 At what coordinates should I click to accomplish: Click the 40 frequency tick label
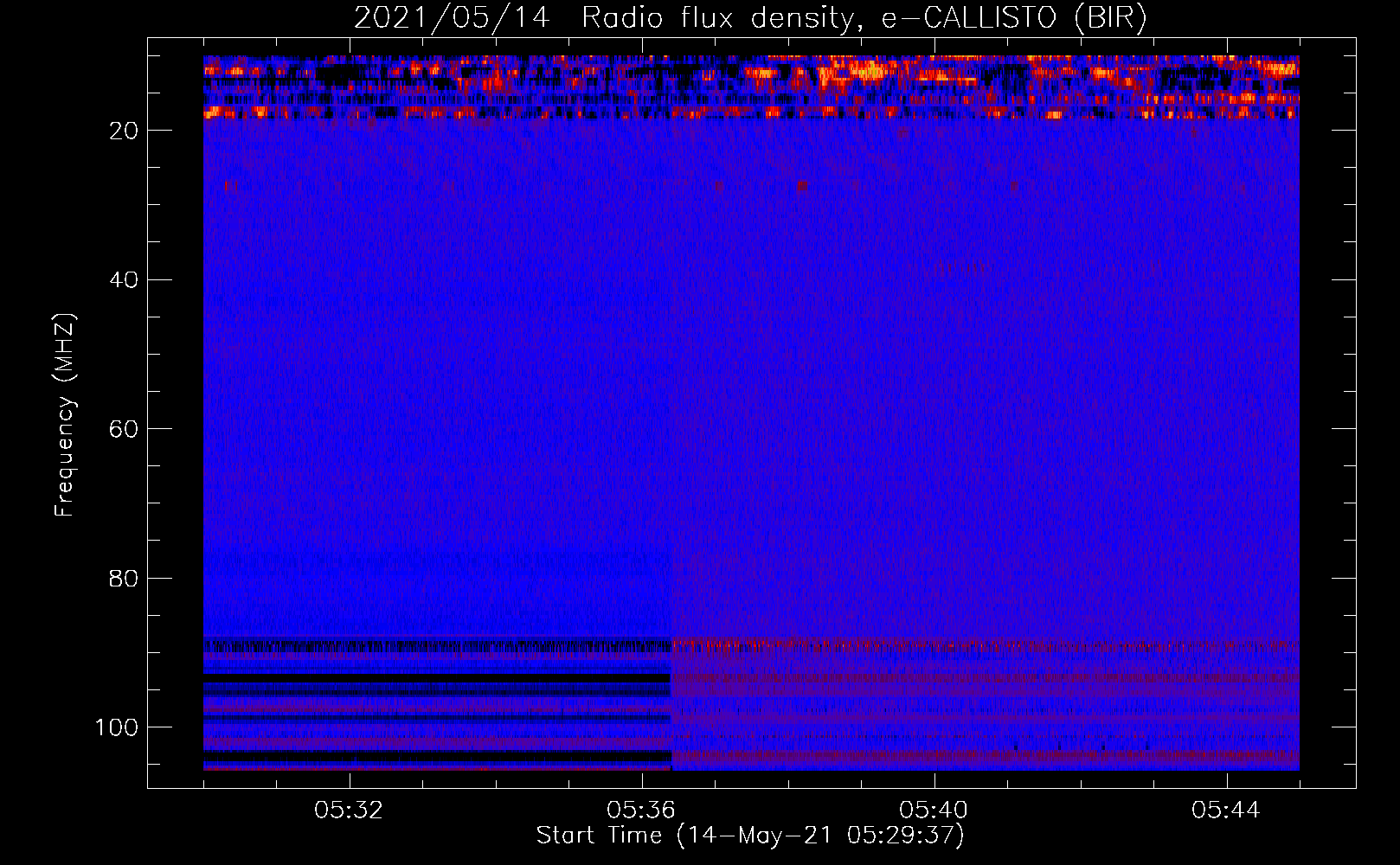point(125,280)
